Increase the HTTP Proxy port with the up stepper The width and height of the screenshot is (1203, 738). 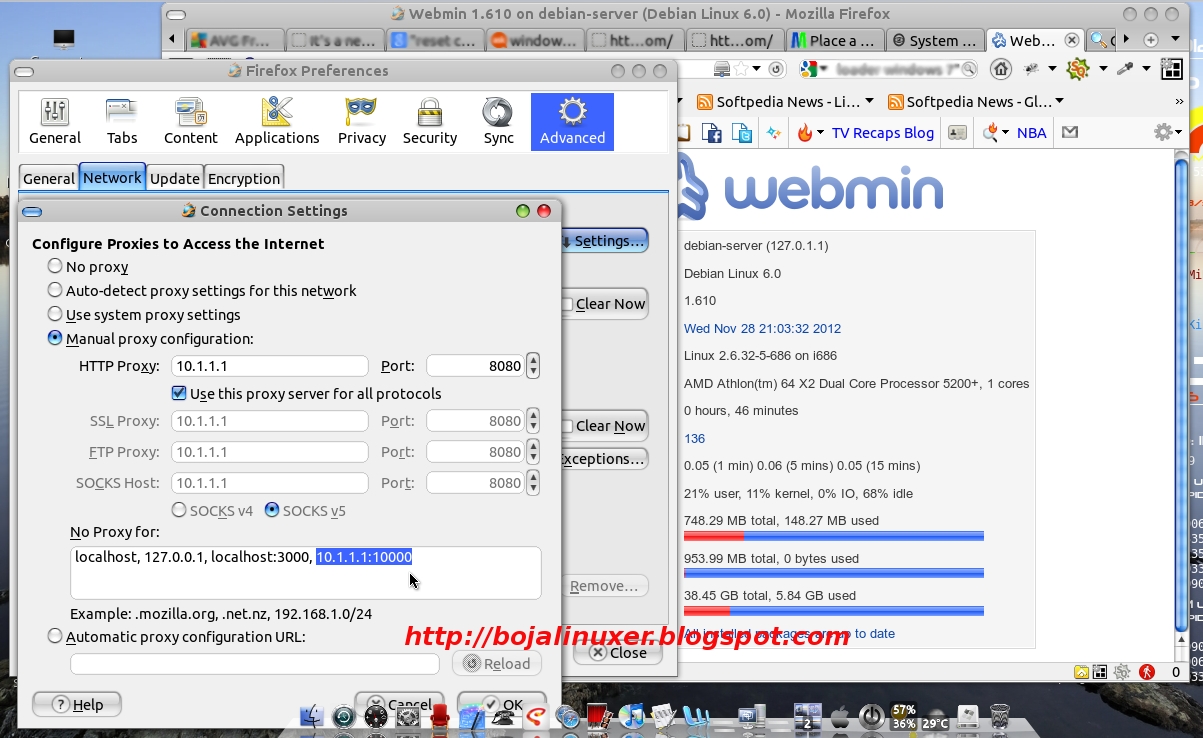point(532,360)
